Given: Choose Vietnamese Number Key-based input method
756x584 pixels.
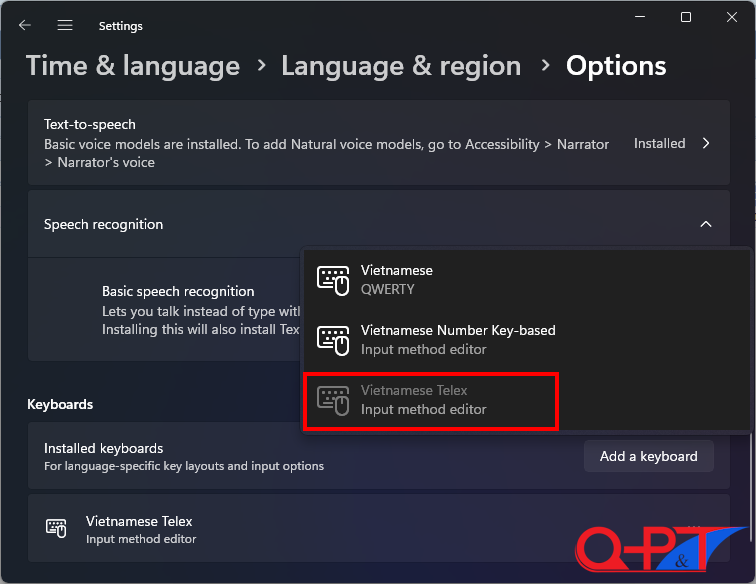Looking at the screenshot, I should coord(458,340).
